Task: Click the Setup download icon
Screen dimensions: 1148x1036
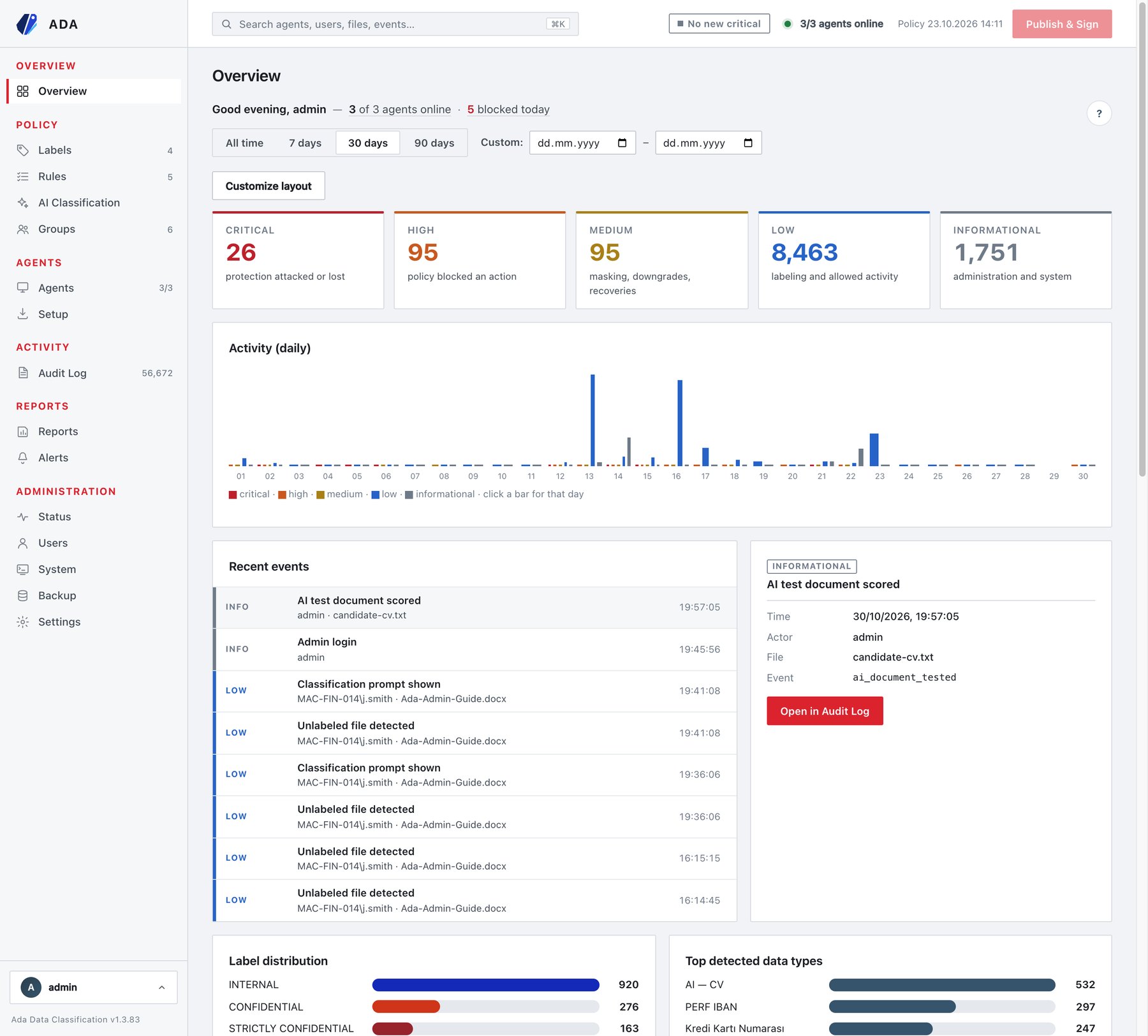Action: click(23, 314)
